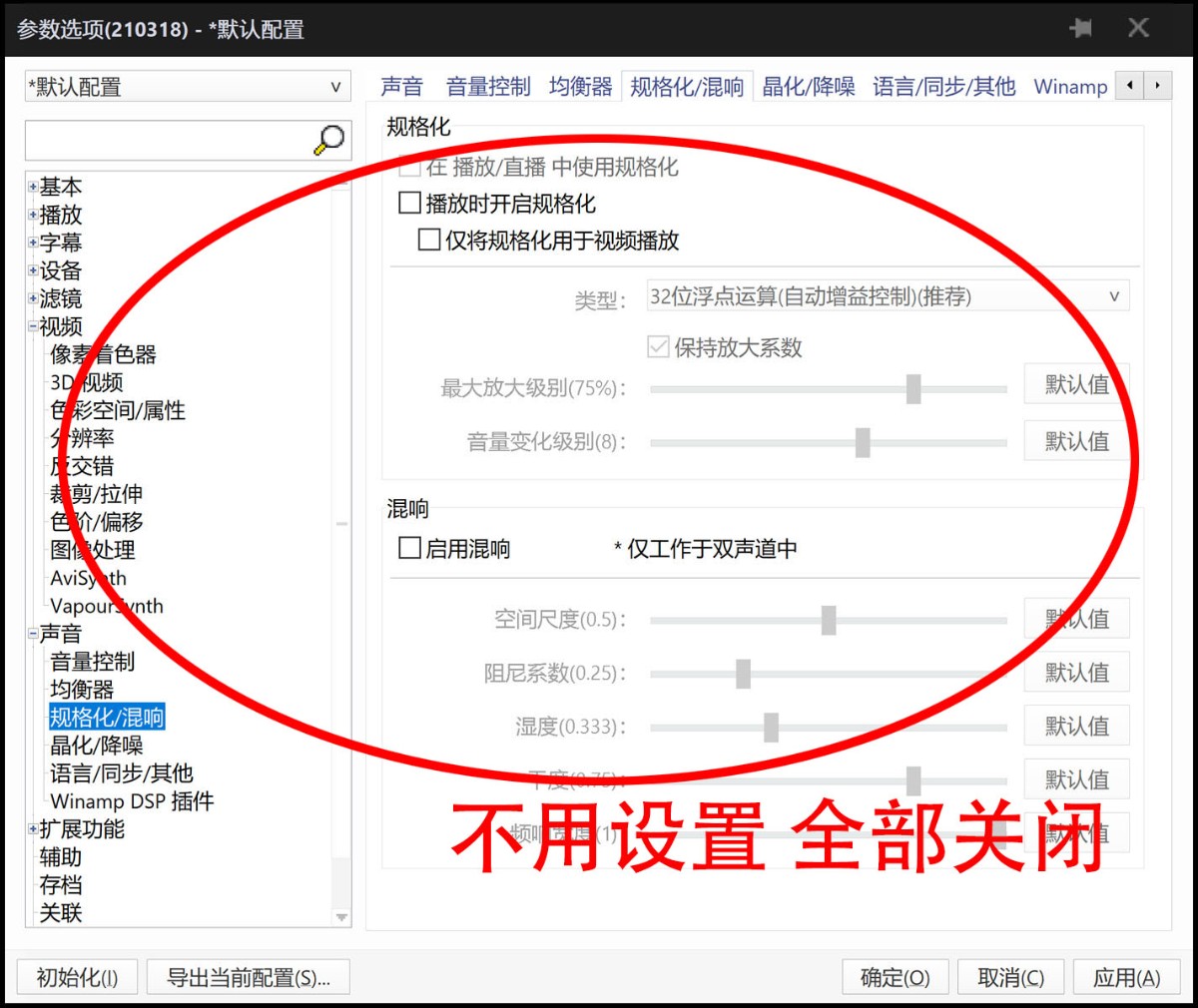The width and height of the screenshot is (1198, 1008).
Task: Switch to the 音量控制 tab
Action: click(x=488, y=87)
